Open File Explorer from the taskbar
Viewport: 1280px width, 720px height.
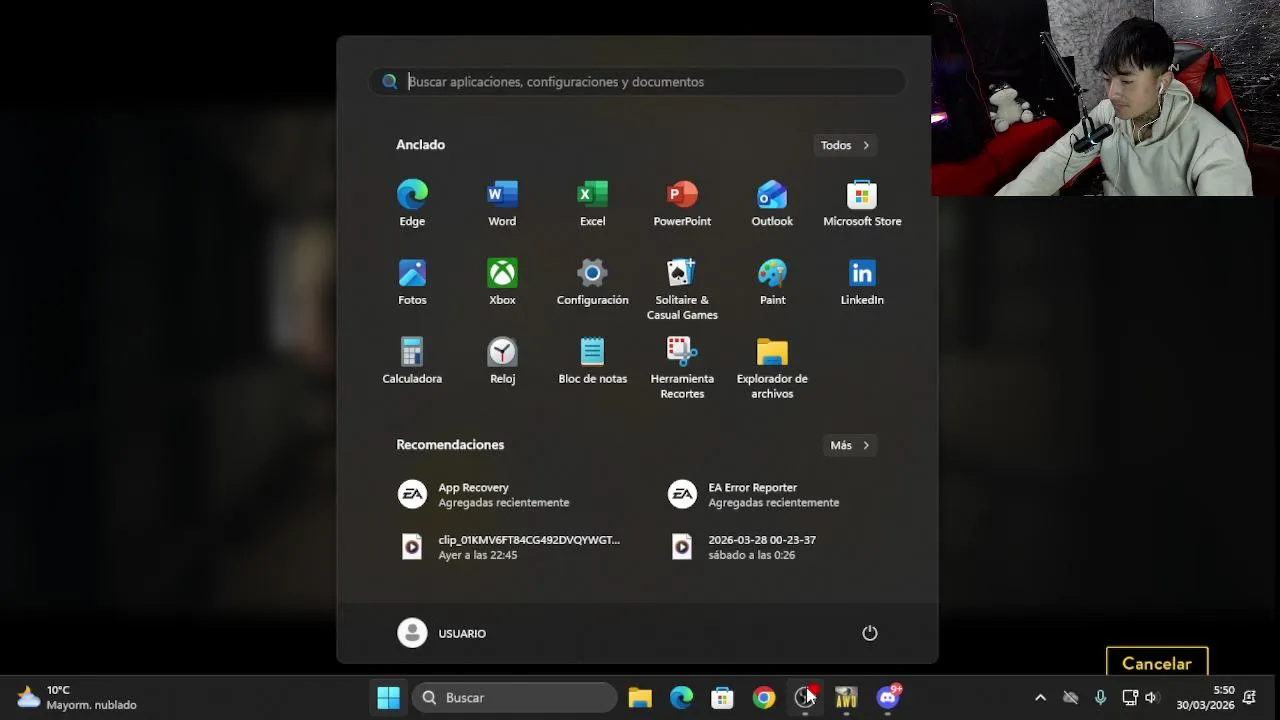pos(640,698)
